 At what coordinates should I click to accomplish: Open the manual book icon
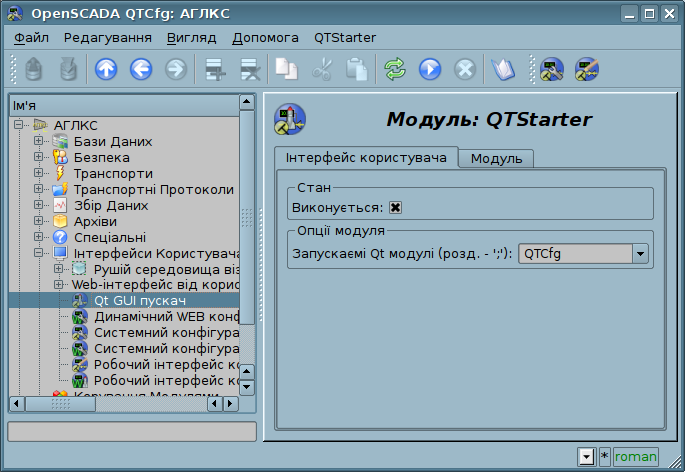503,69
